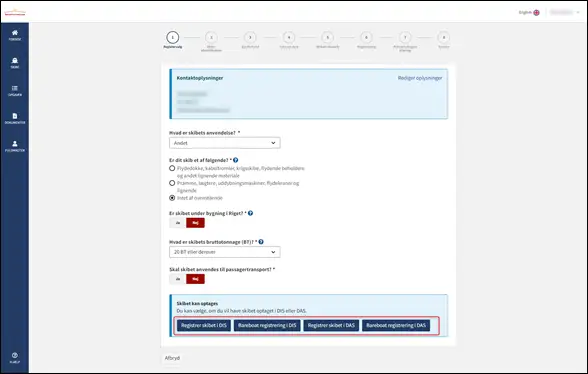Open the 'Hvad er skibets anvendelse' dropdown

(x=225, y=143)
